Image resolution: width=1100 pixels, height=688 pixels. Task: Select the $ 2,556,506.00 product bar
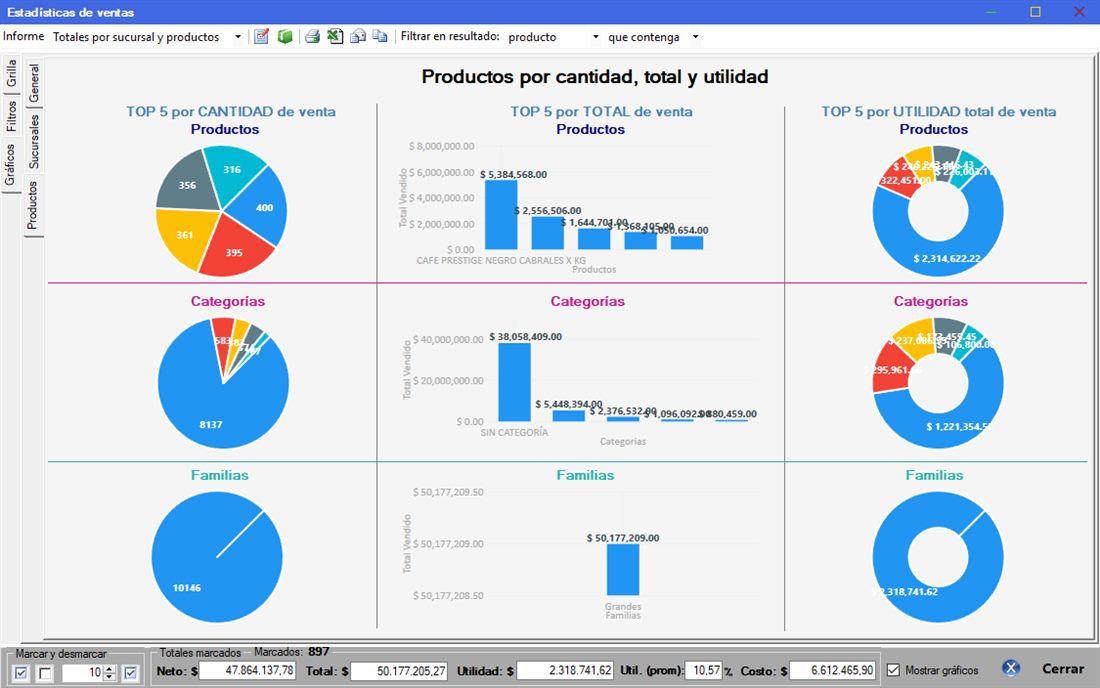547,233
